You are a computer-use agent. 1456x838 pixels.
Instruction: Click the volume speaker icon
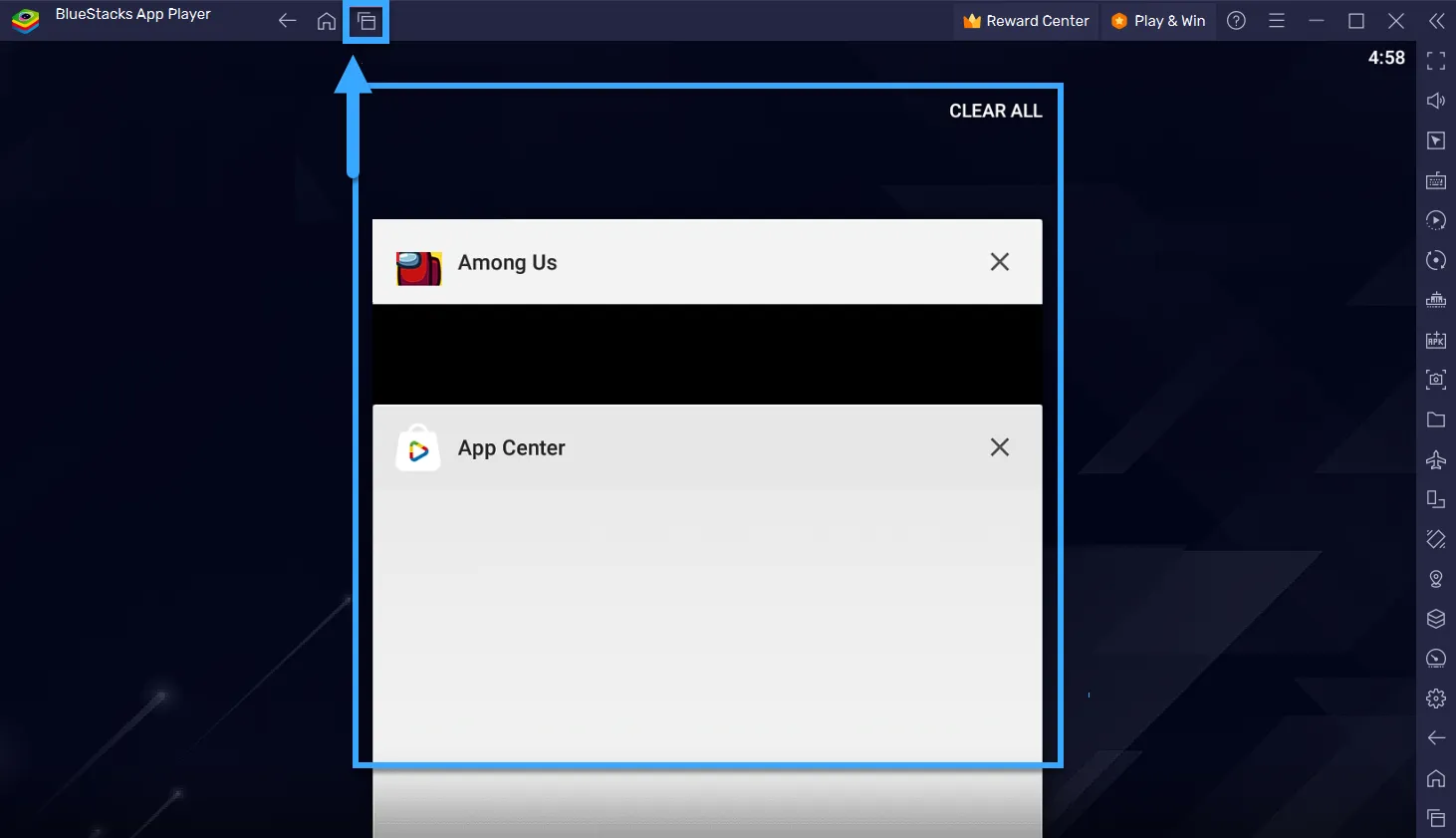pos(1436,101)
